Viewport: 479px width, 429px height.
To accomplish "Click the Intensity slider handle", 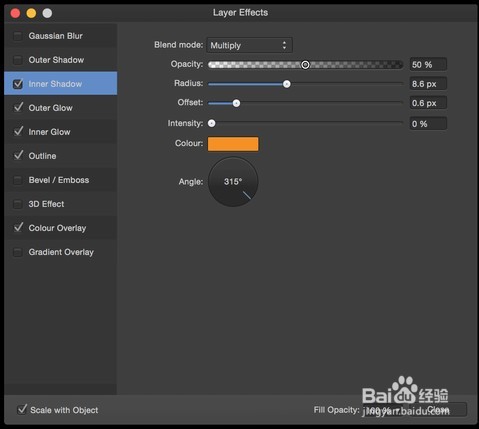I will [211, 124].
